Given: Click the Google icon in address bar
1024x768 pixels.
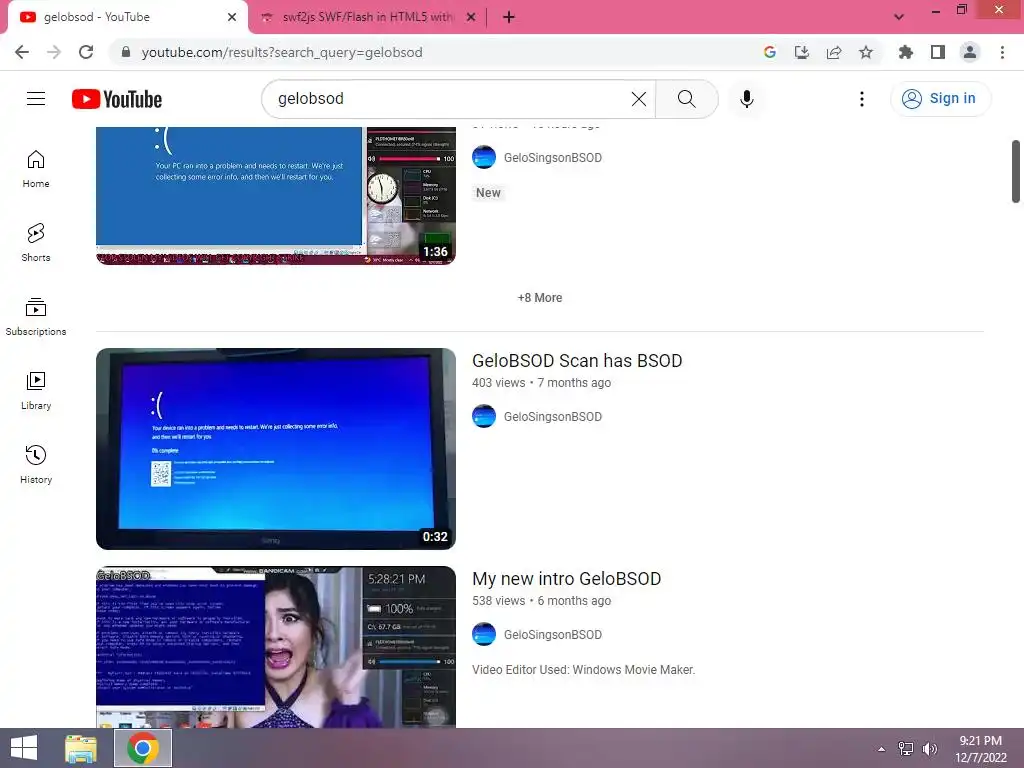Looking at the screenshot, I should point(770,52).
